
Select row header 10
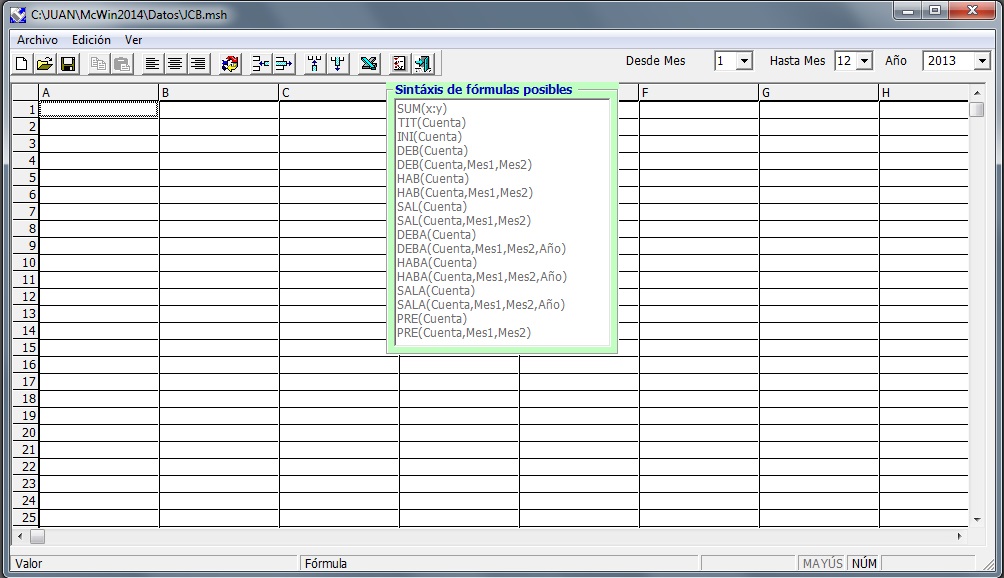(26, 262)
